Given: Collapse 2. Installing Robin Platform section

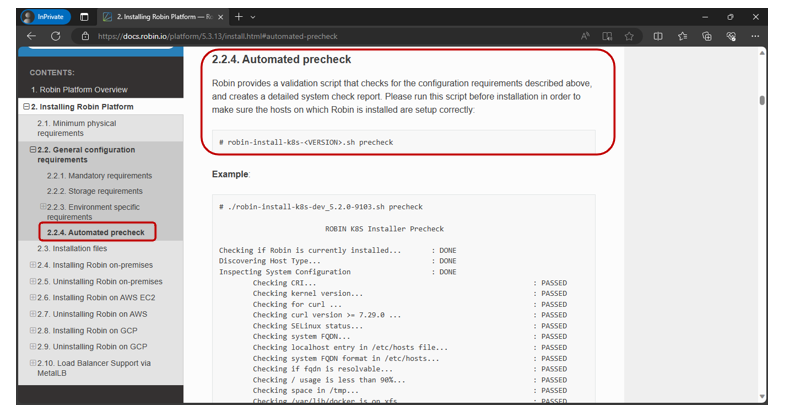Looking at the screenshot, I should click(27, 106).
